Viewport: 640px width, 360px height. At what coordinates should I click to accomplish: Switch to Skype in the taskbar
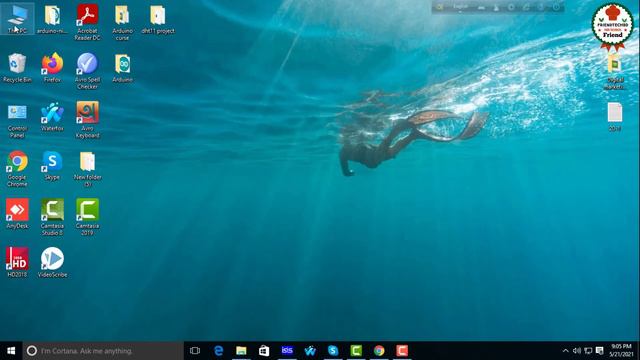tap(333, 351)
